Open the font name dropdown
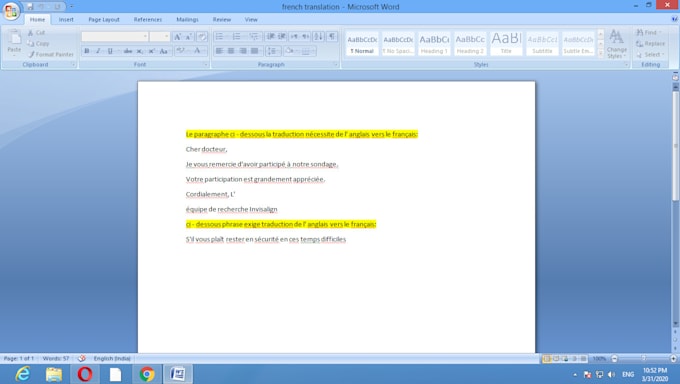Image resolution: width=680 pixels, height=384 pixels. pyautogui.click(x=145, y=36)
